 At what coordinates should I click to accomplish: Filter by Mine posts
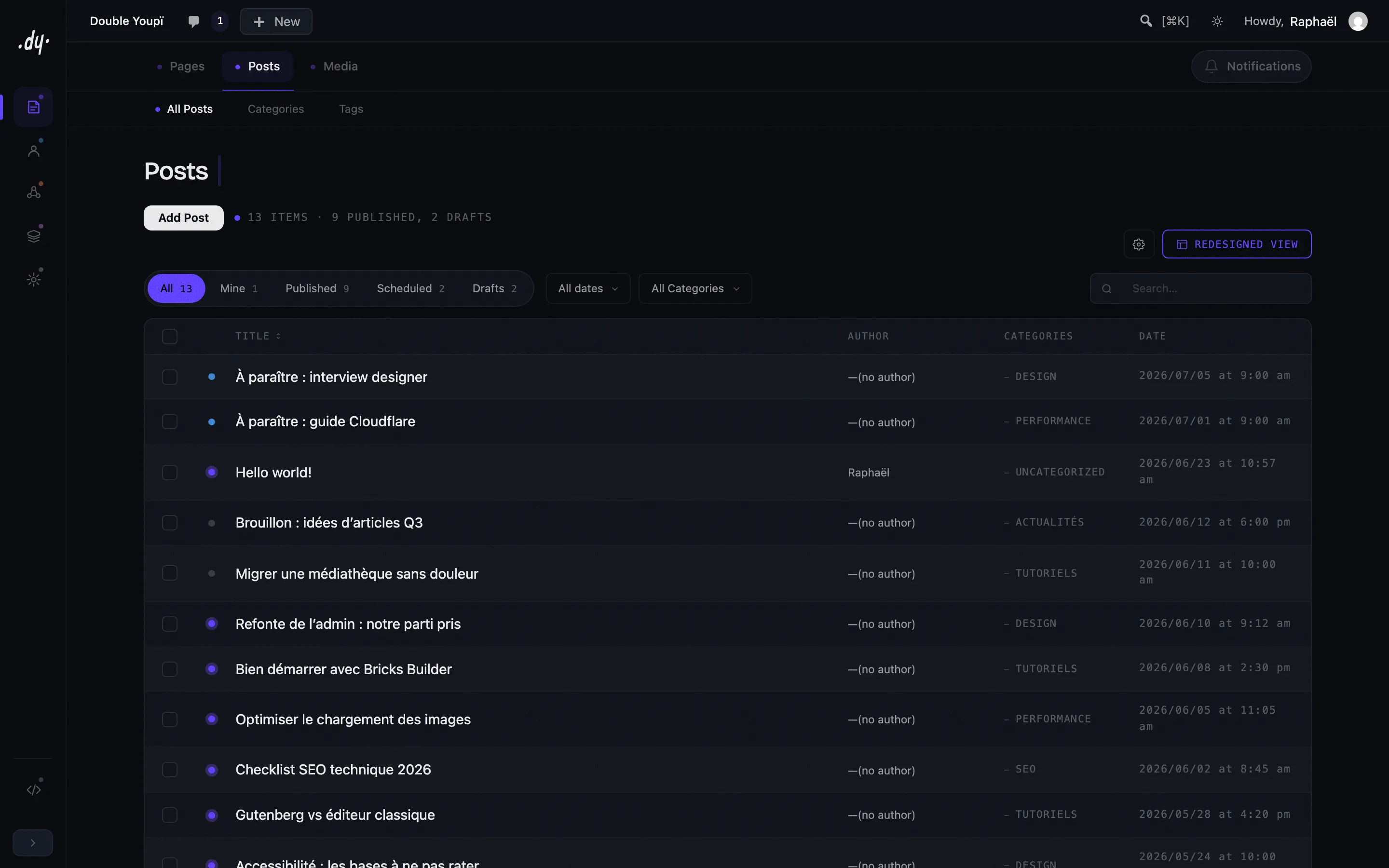pyautogui.click(x=239, y=288)
